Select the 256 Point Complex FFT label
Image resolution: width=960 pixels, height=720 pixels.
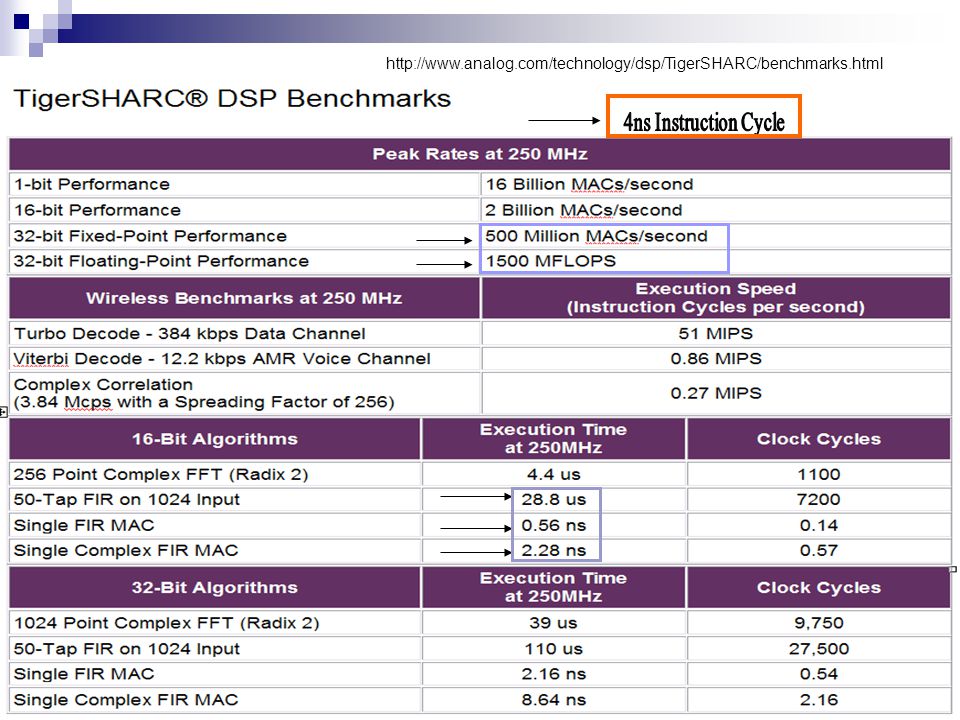coord(160,474)
